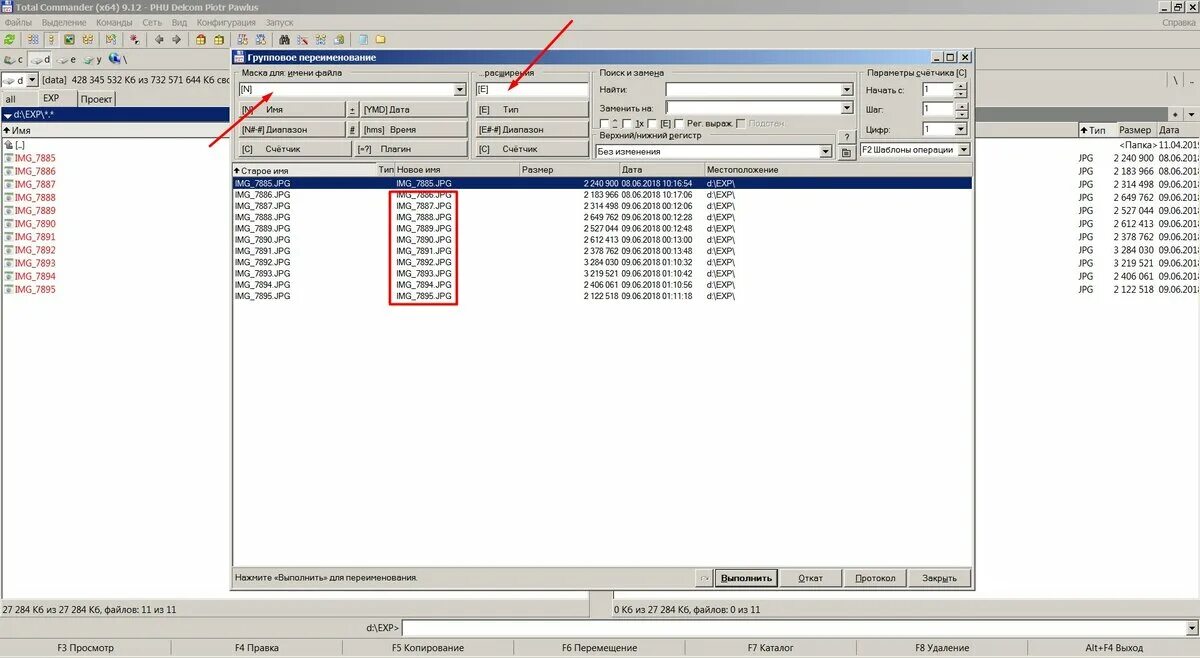Click the Откат button
The width and height of the screenshot is (1200, 658).
tap(810, 578)
